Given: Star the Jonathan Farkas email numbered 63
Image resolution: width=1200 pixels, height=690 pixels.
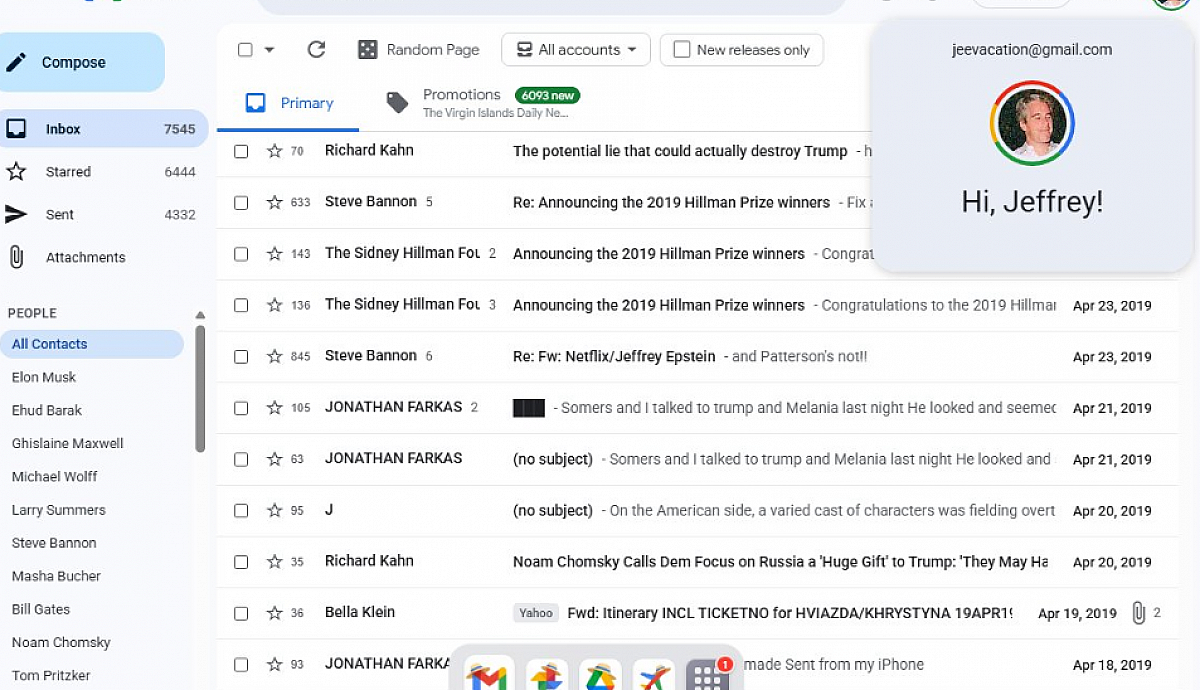Looking at the screenshot, I should (275, 459).
